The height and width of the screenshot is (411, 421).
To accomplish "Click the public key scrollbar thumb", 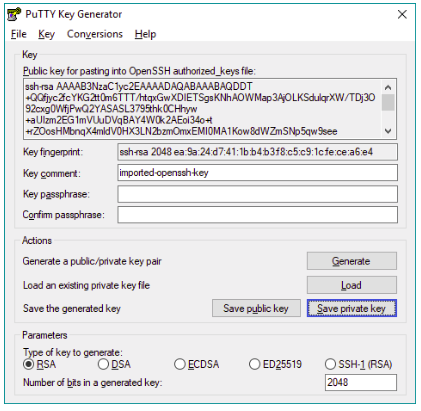I will point(388,102).
